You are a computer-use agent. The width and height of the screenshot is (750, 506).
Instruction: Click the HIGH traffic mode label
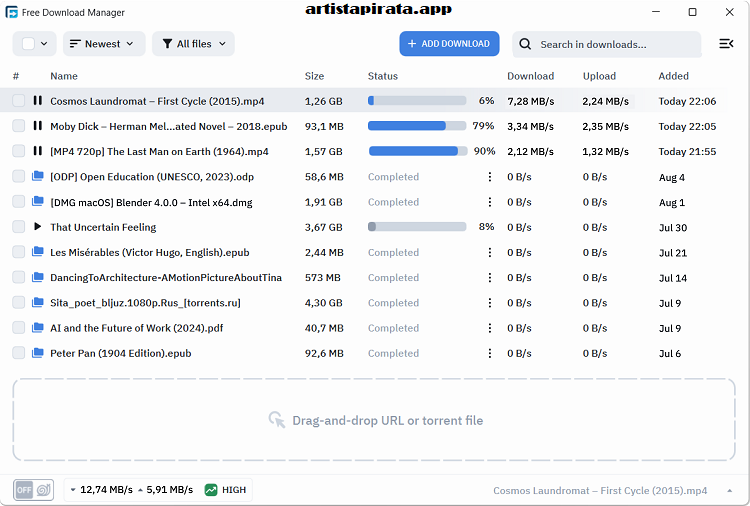[x=234, y=490]
